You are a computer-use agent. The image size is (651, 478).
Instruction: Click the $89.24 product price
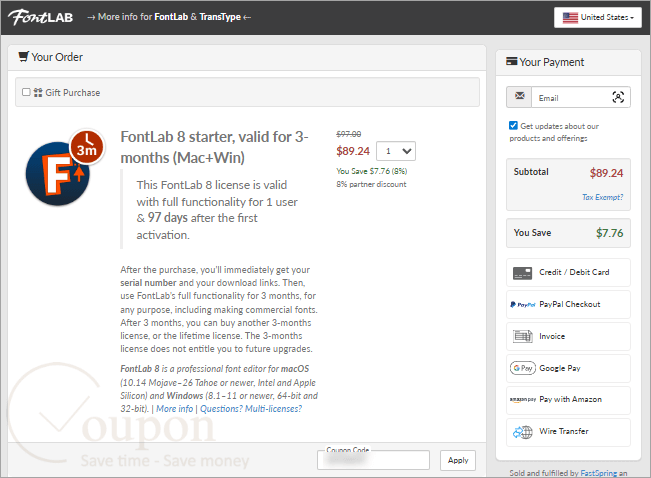(x=353, y=151)
